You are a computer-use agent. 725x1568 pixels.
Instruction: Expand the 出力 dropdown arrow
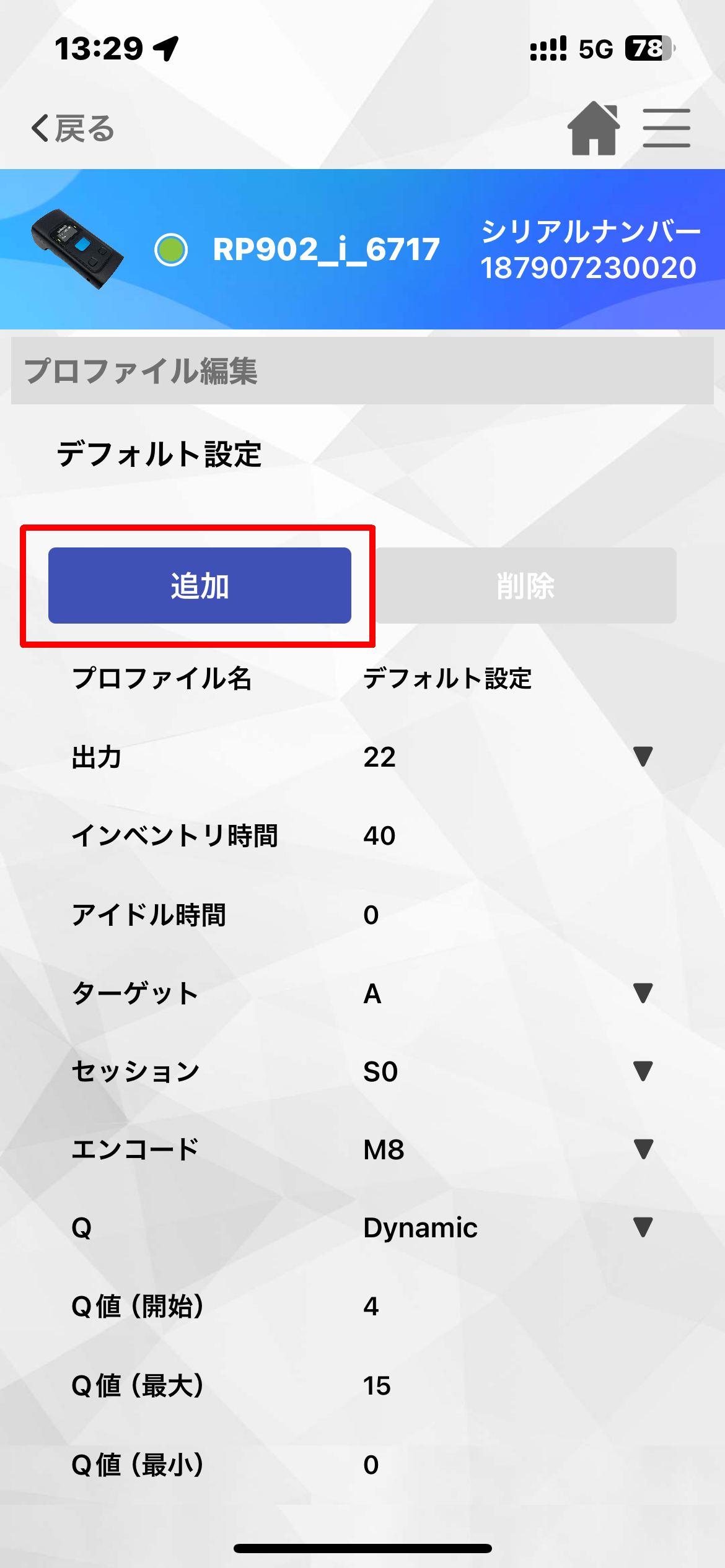tap(643, 756)
